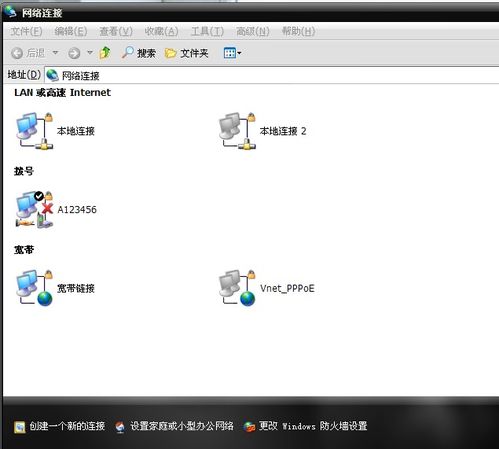Screen dimensions: 499x449
Task: Open the 收藏(A) menu
Action: tap(161, 31)
